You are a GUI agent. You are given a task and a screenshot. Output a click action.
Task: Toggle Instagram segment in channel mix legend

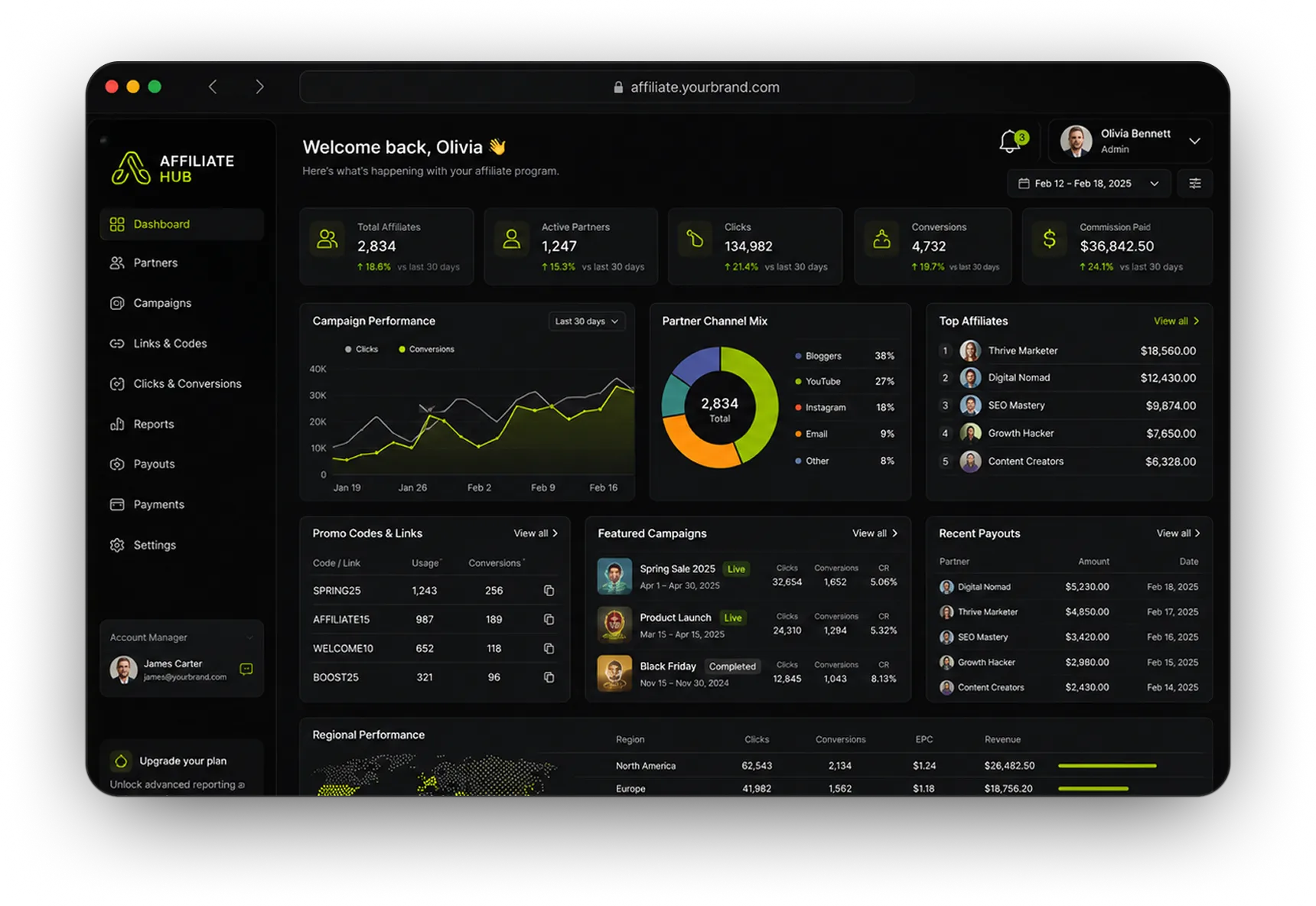pyautogui.click(x=820, y=407)
